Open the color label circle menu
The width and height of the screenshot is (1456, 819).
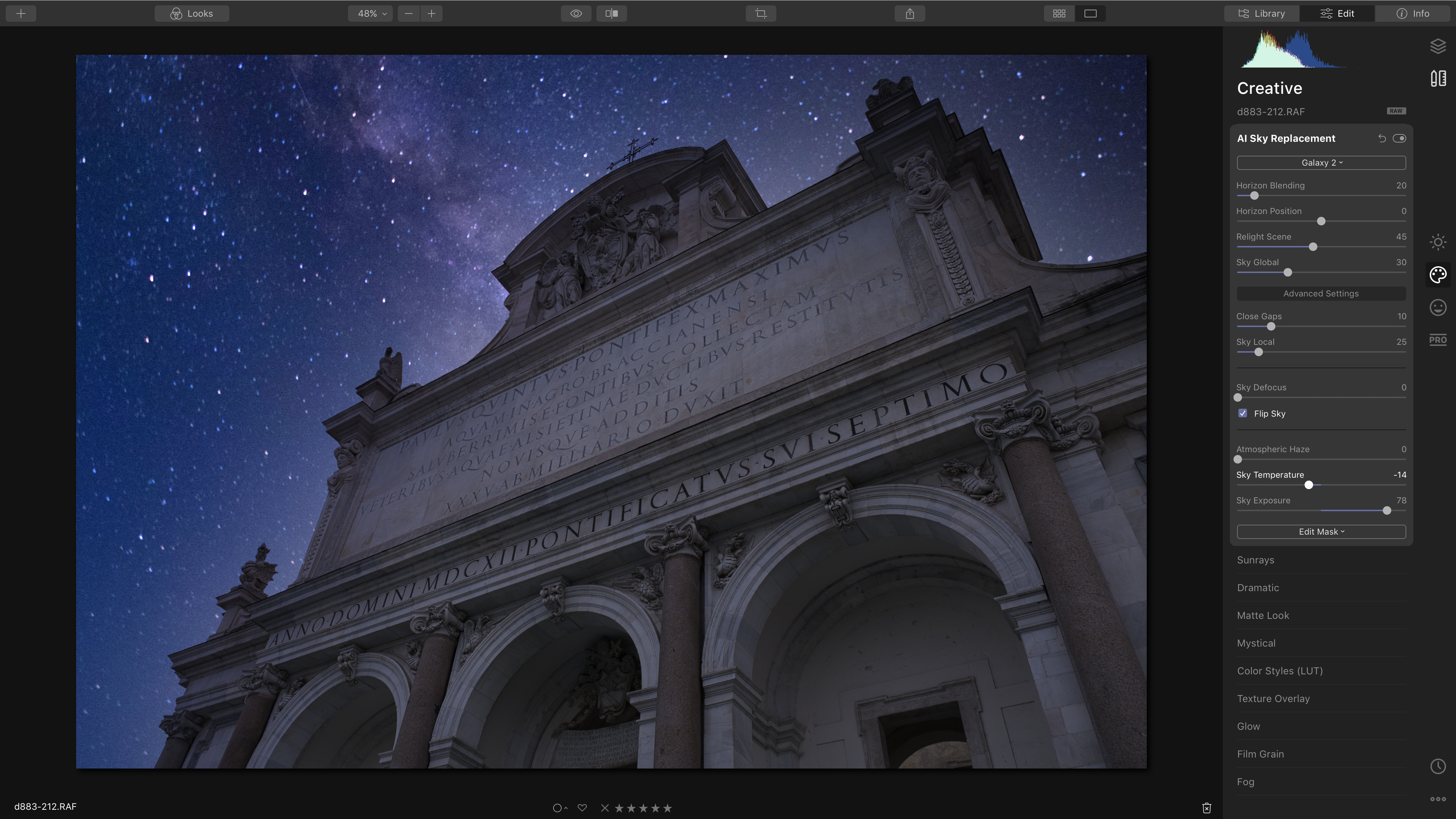(x=560, y=808)
